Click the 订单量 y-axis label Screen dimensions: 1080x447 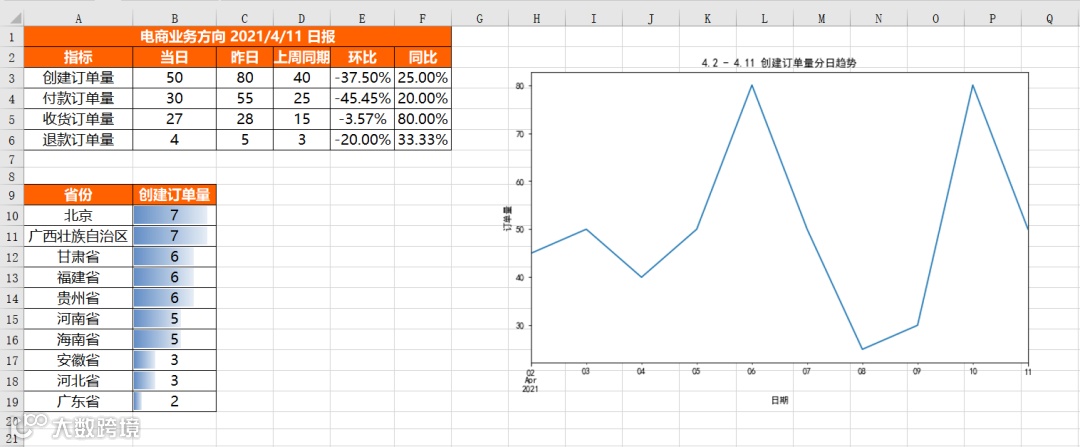click(x=508, y=219)
